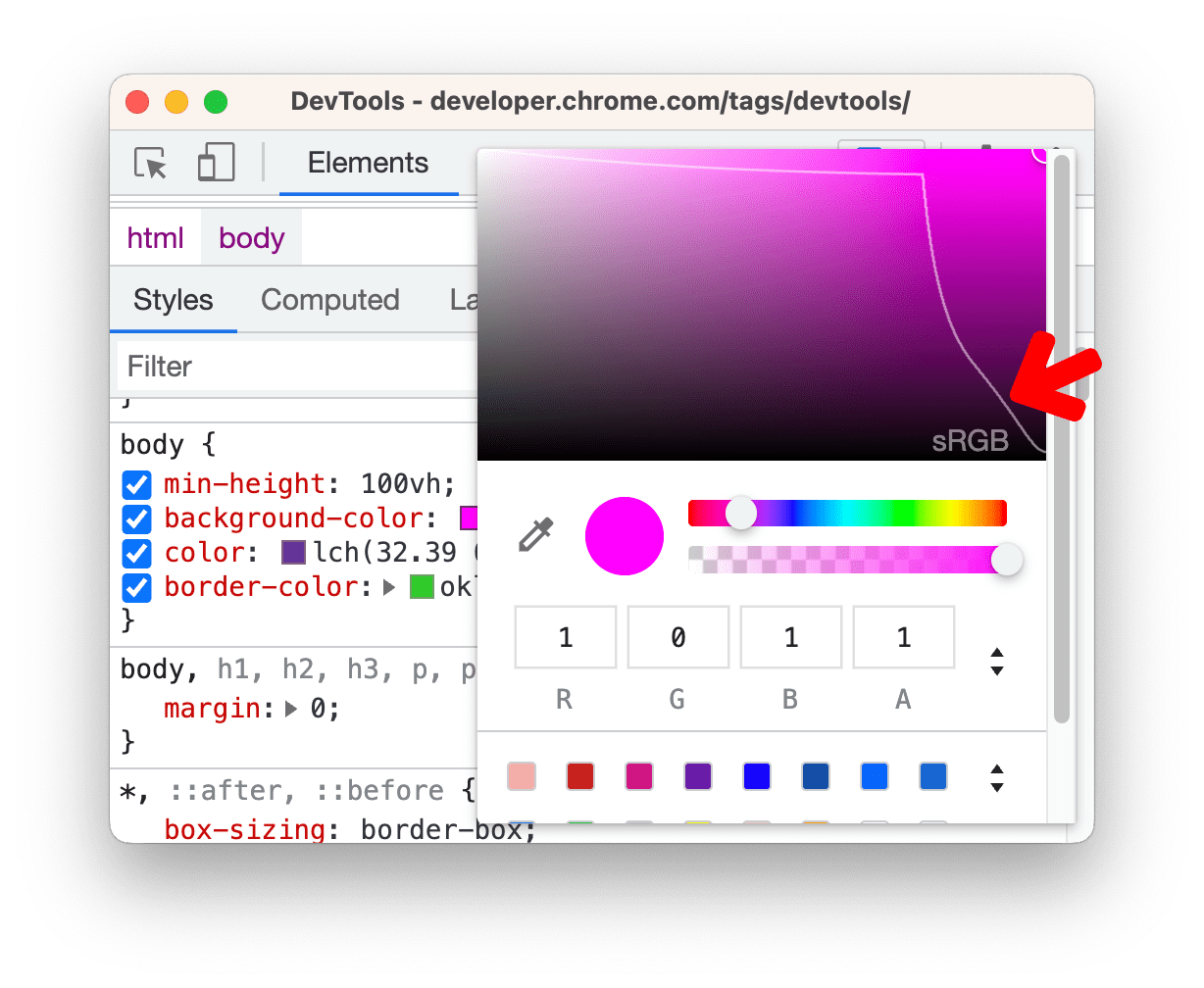Switch to the Computed tab
Viewport: 1204px width, 988px height.
tap(329, 300)
